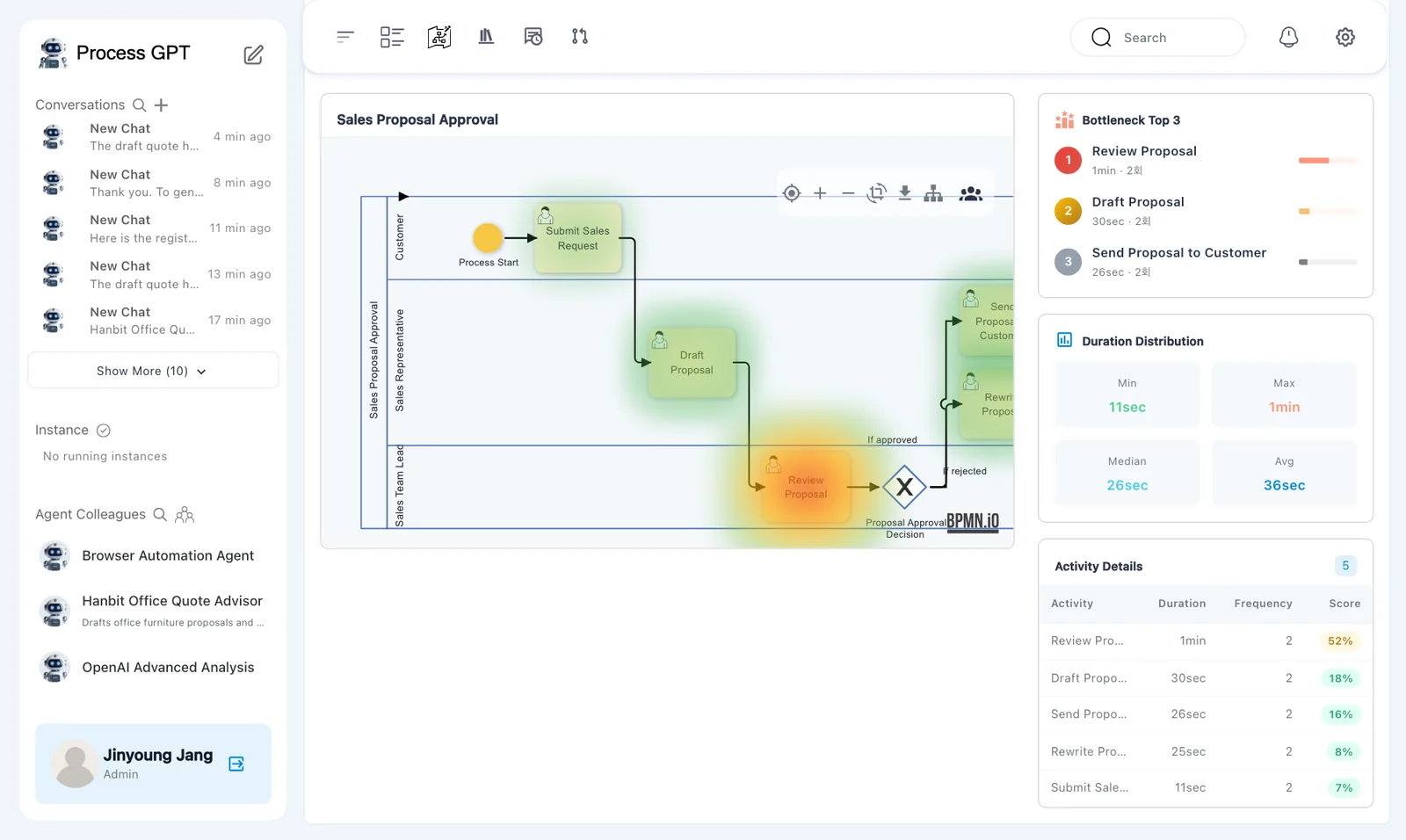Expand Show More (10) conversations
1406x840 pixels.
click(x=153, y=371)
